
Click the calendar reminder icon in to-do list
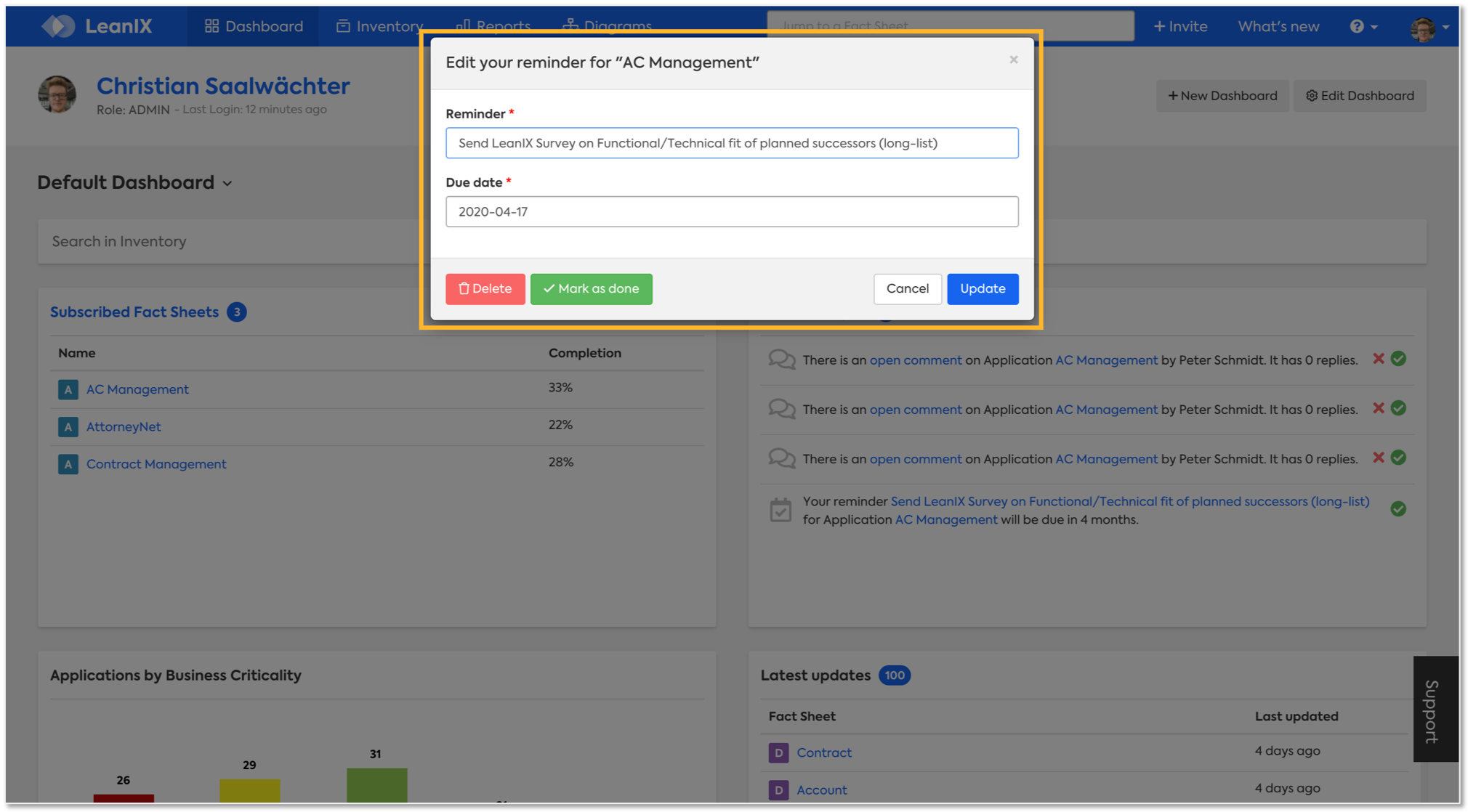[x=781, y=510]
